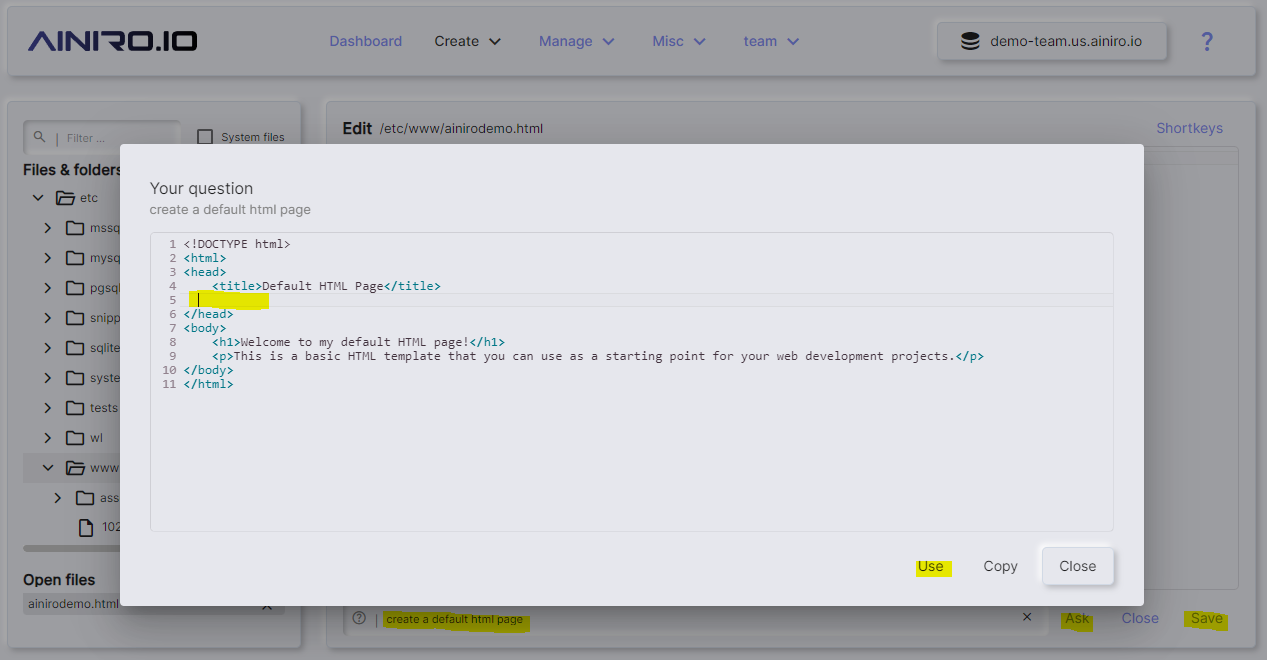Screen dimensions: 1267x660
Task: Click the etc open folder icon
Action: pos(65,198)
